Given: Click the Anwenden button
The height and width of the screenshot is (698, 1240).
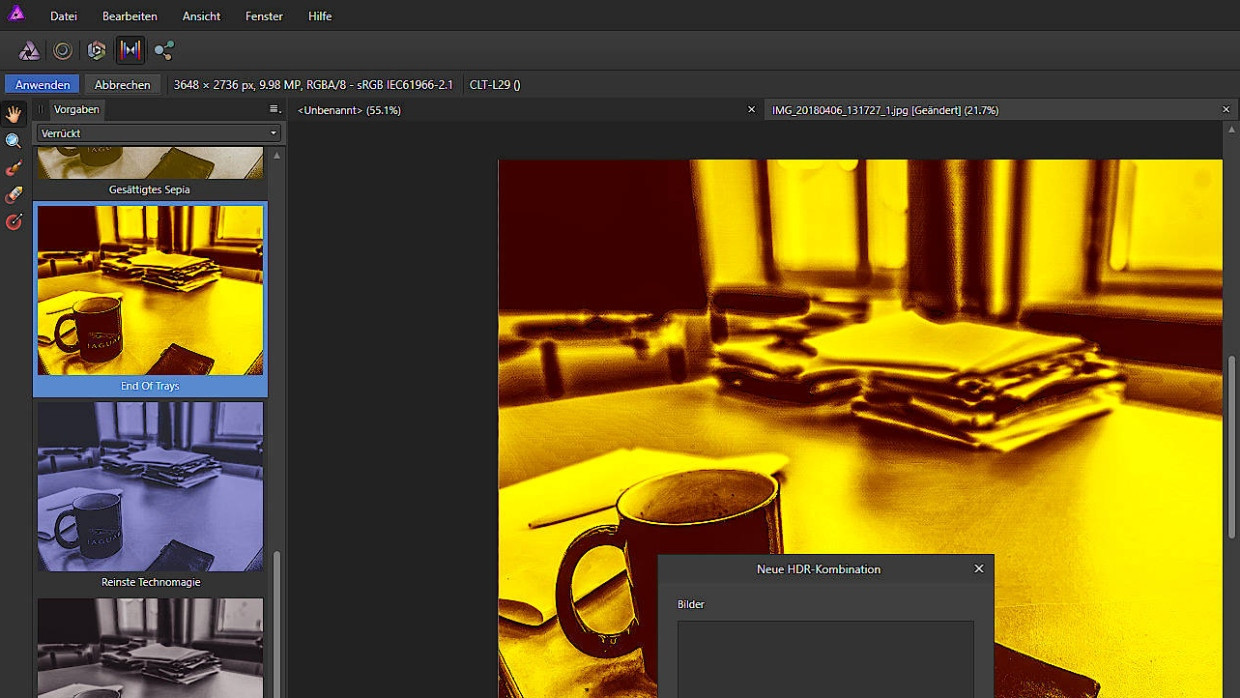Looking at the screenshot, I should point(42,85).
